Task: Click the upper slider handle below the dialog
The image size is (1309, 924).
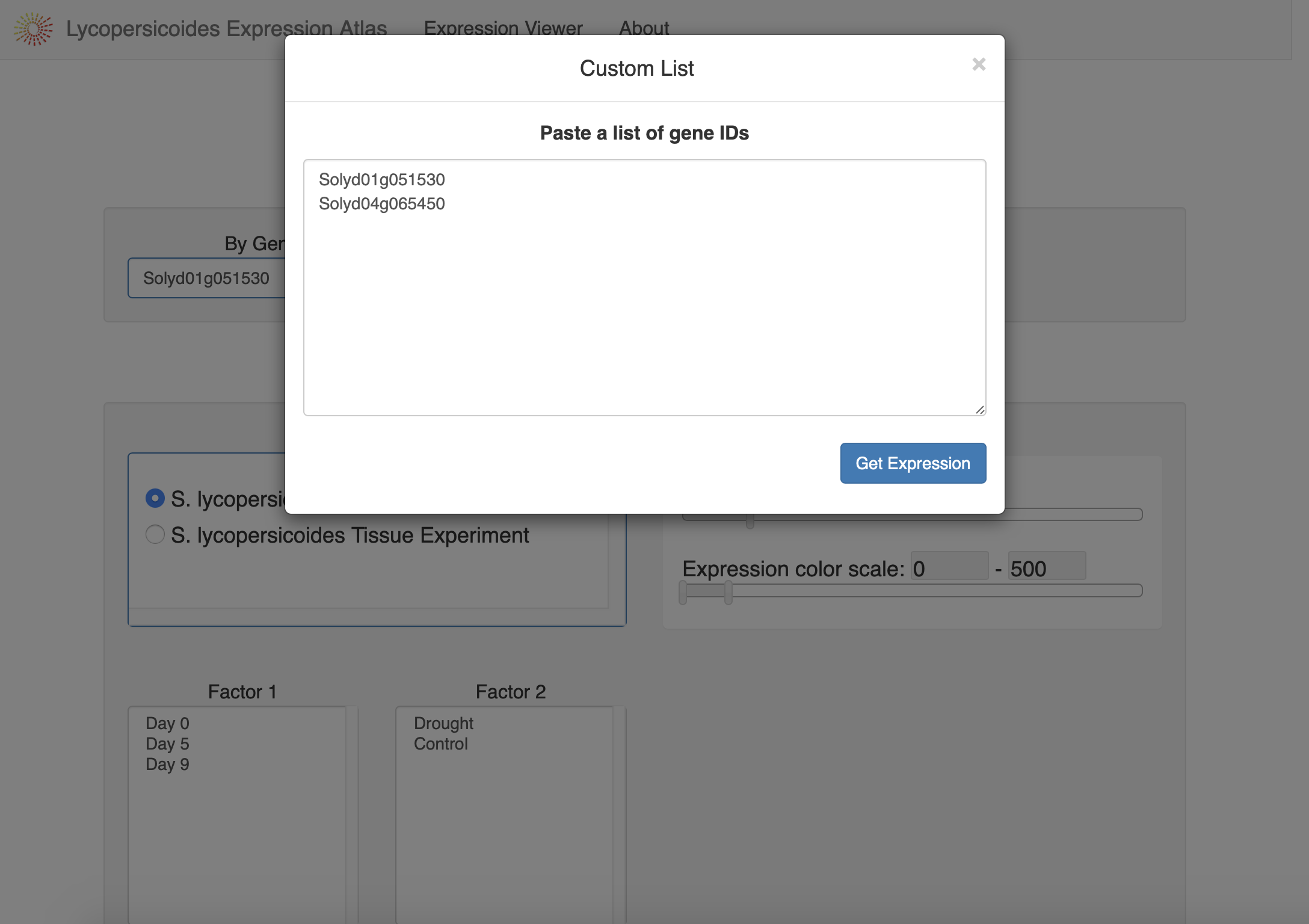Action: 750,521
